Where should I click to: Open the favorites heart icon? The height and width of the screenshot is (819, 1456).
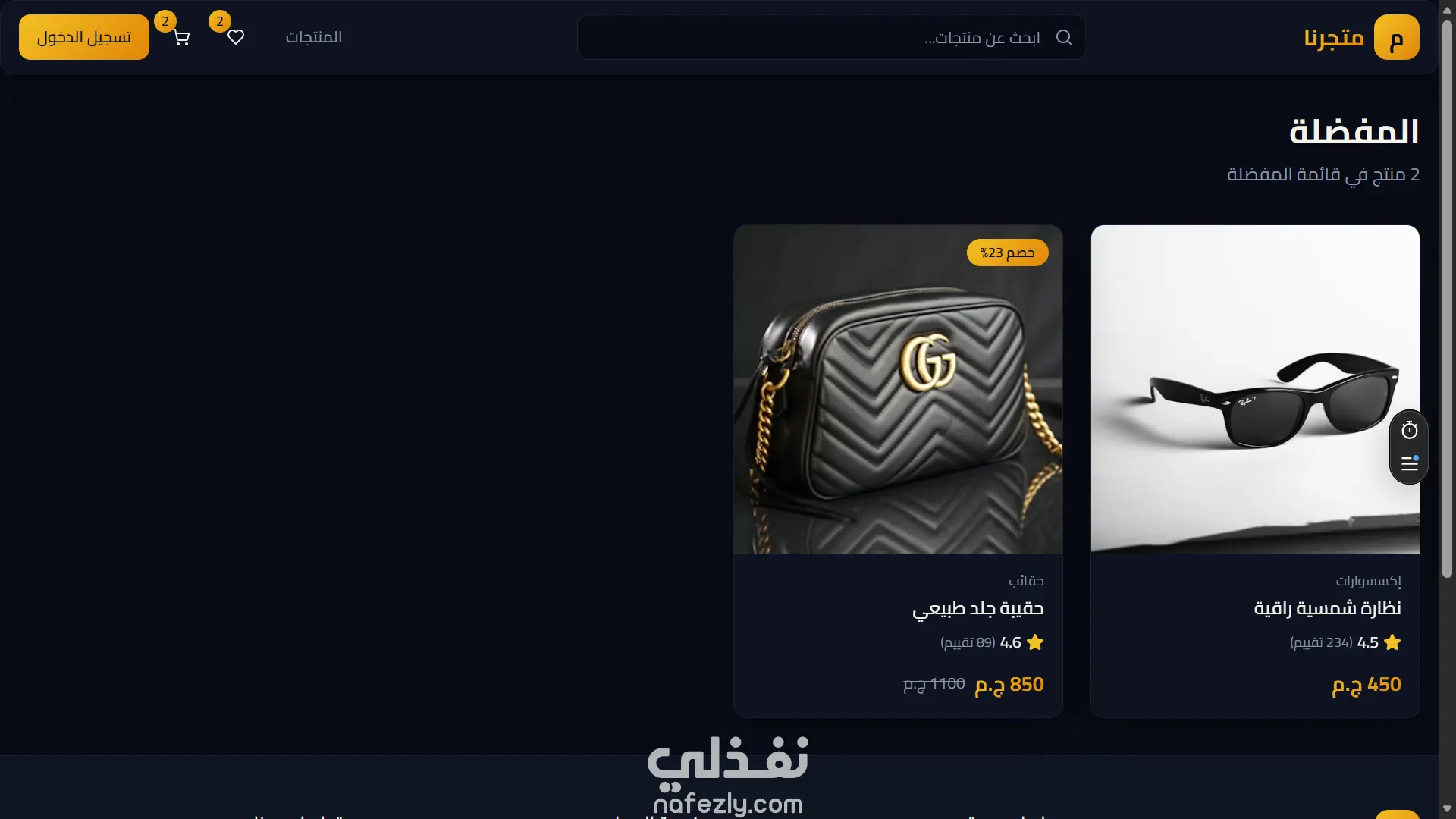tap(236, 37)
